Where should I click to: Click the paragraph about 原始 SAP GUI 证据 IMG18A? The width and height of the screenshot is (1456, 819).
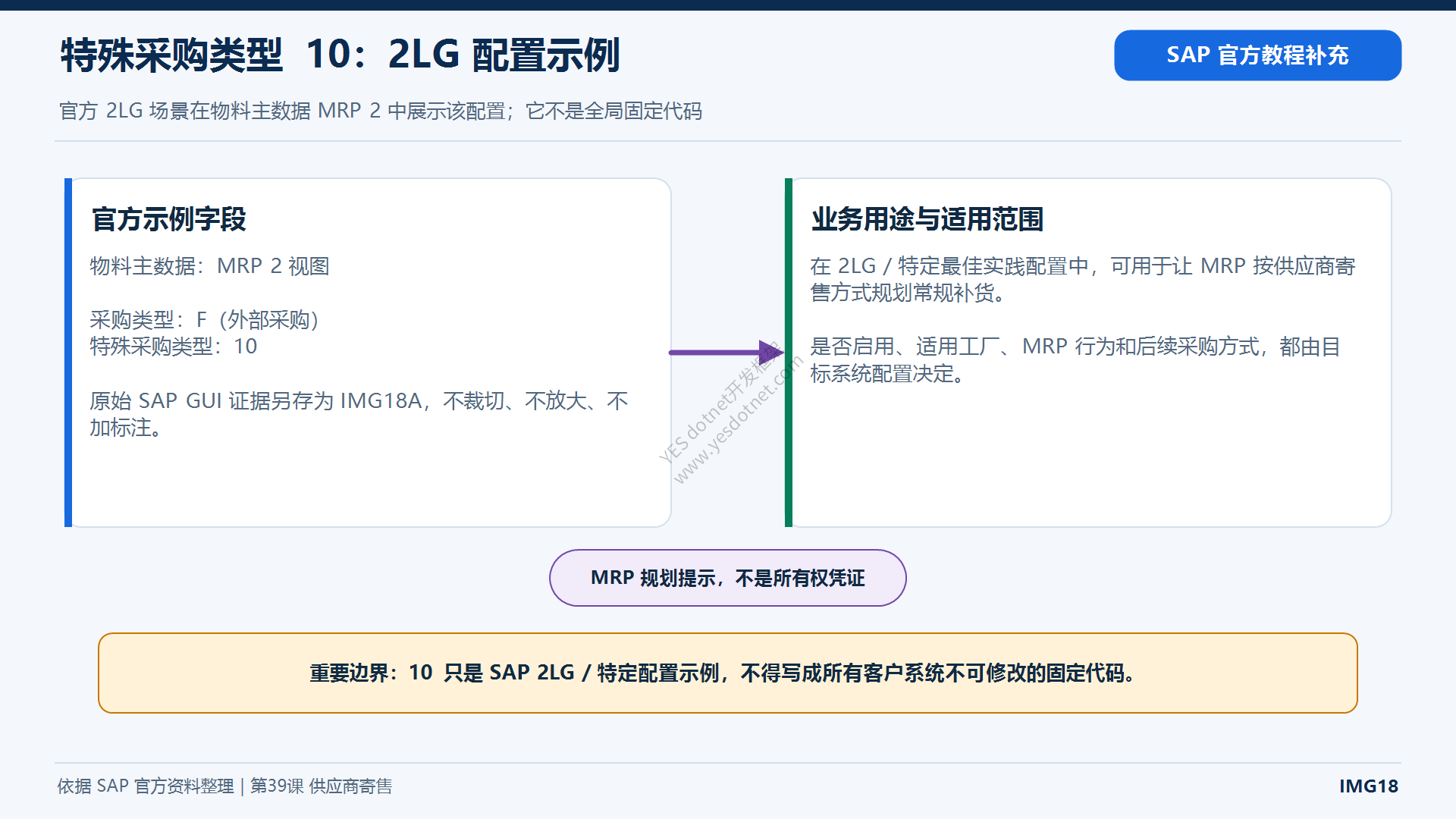359,414
